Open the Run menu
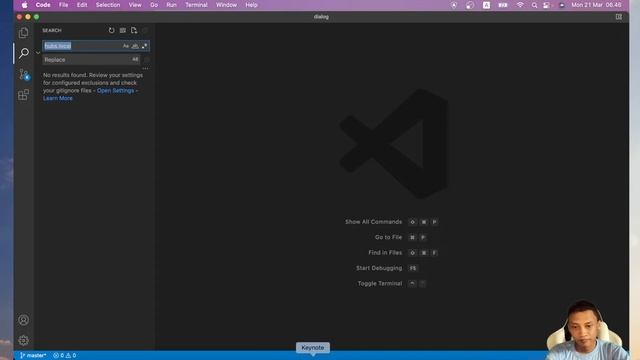Screen dimensions: 640x360 coord(171,5)
